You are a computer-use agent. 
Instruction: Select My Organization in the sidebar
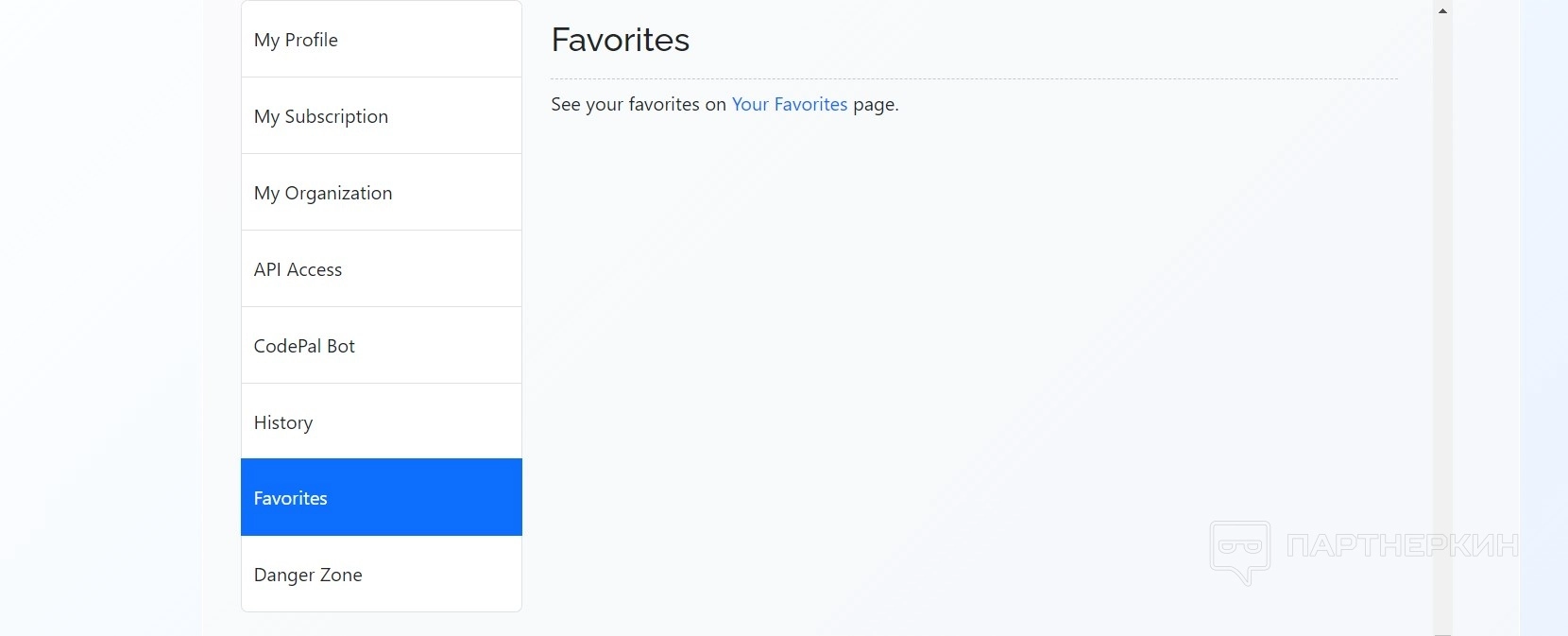click(x=381, y=193)
